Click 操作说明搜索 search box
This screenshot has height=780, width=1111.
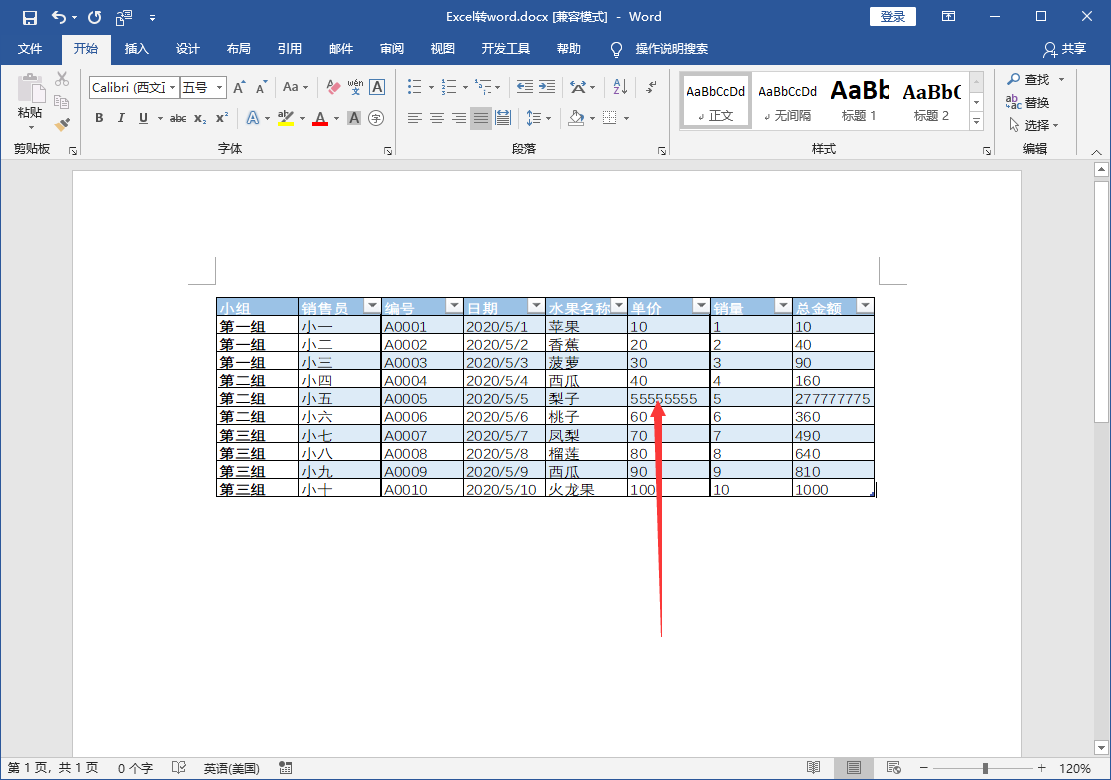point(672,49)
